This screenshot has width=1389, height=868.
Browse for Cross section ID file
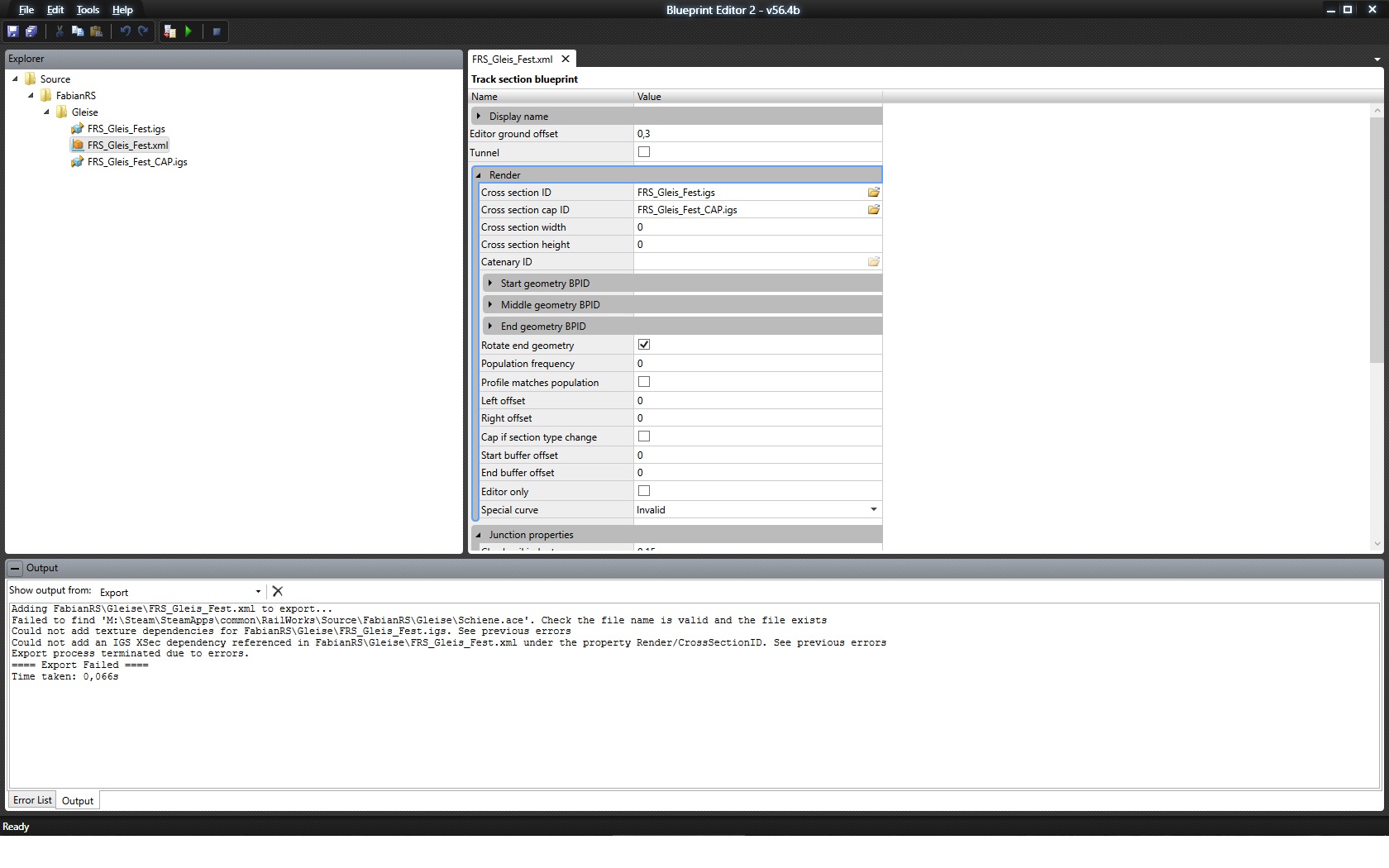[873, 192]
